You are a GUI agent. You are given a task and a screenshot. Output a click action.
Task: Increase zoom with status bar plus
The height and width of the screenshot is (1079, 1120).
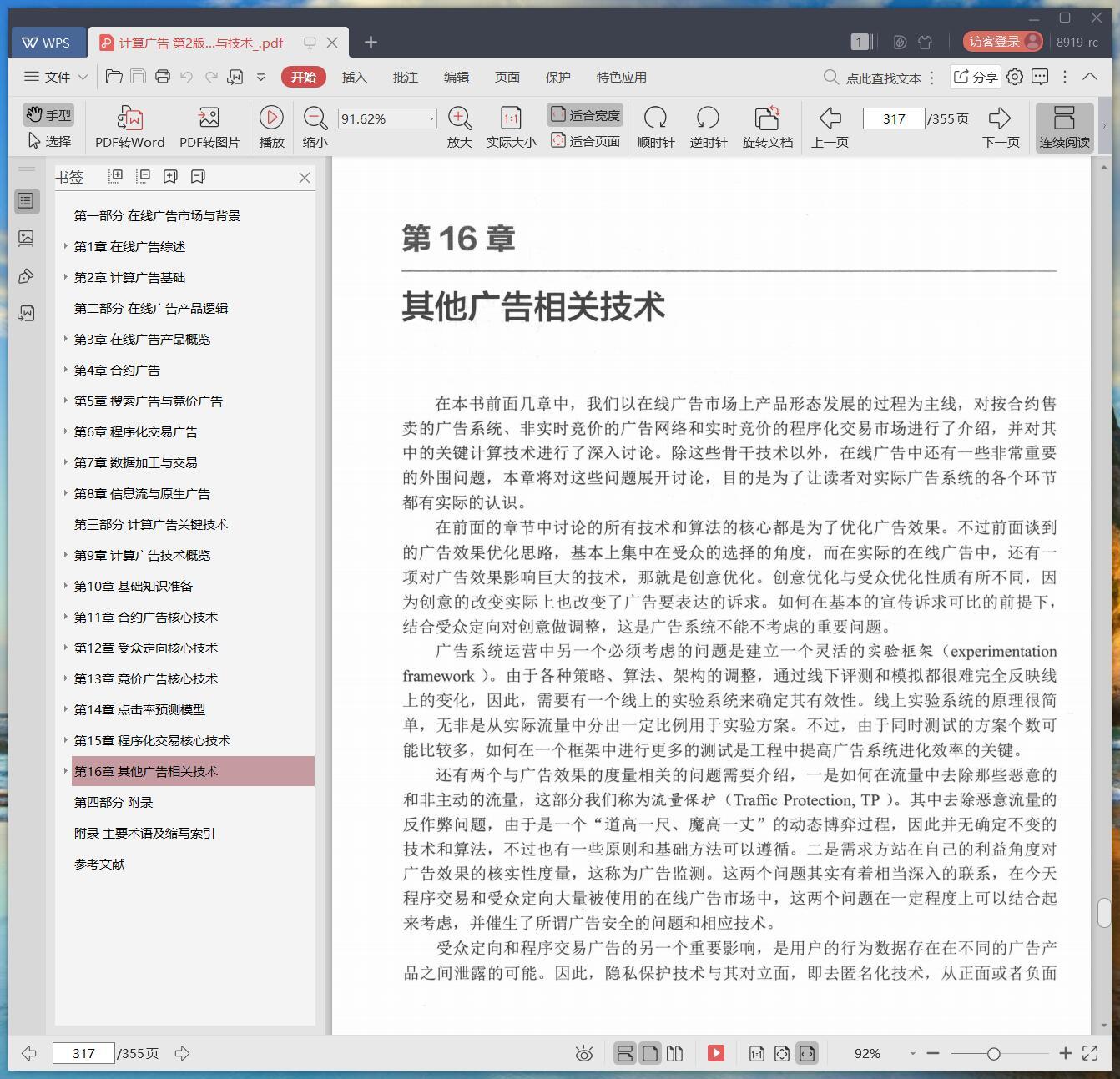click(1065, 1054)
